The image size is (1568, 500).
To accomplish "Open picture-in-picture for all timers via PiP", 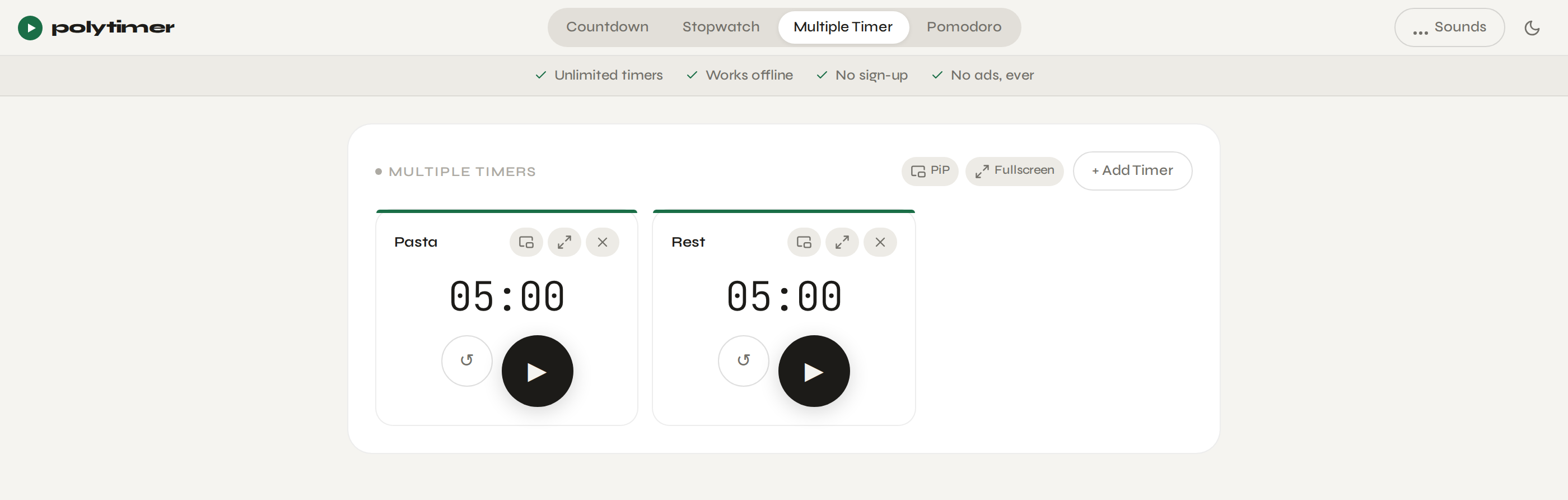I will (x=930, y=171).
